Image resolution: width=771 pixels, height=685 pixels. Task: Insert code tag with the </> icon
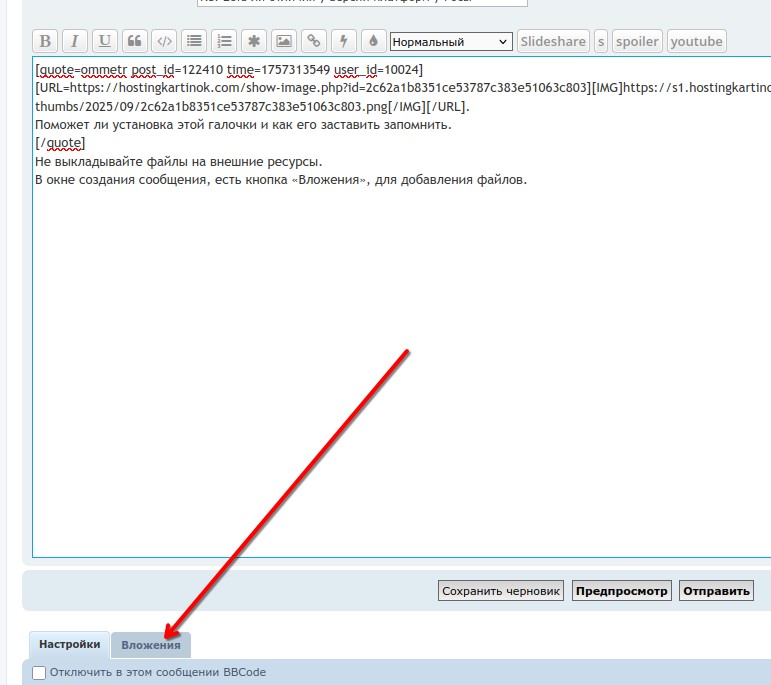[164, 41]
